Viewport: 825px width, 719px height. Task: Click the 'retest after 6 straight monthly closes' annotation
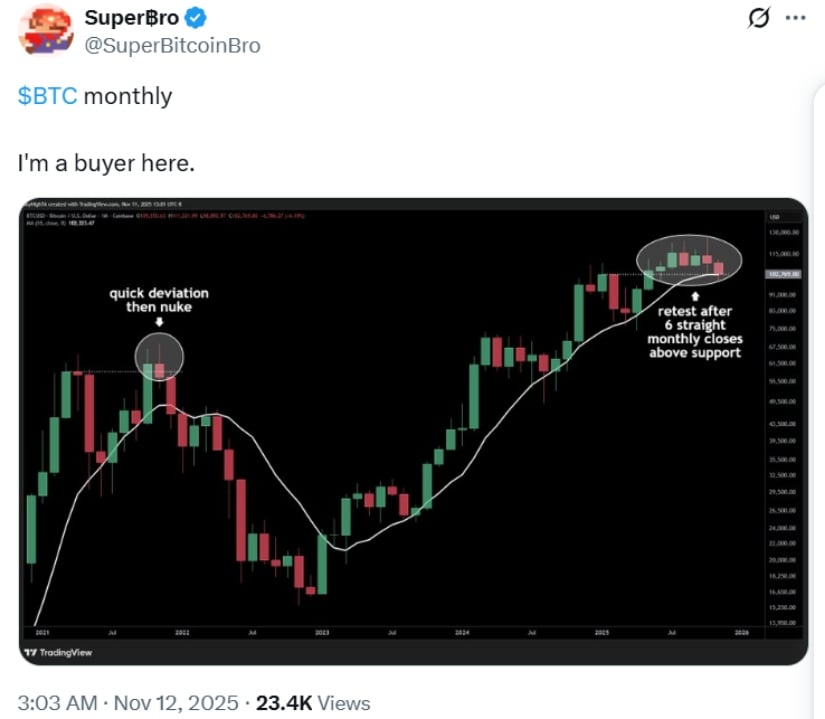pyautogui.click(x=696, y=332)
